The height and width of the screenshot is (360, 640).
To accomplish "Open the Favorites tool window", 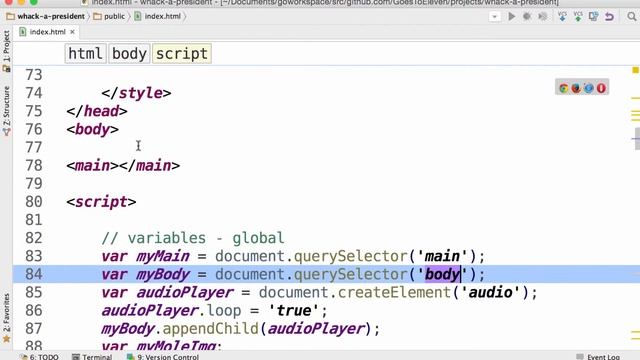I will point(6,318).
